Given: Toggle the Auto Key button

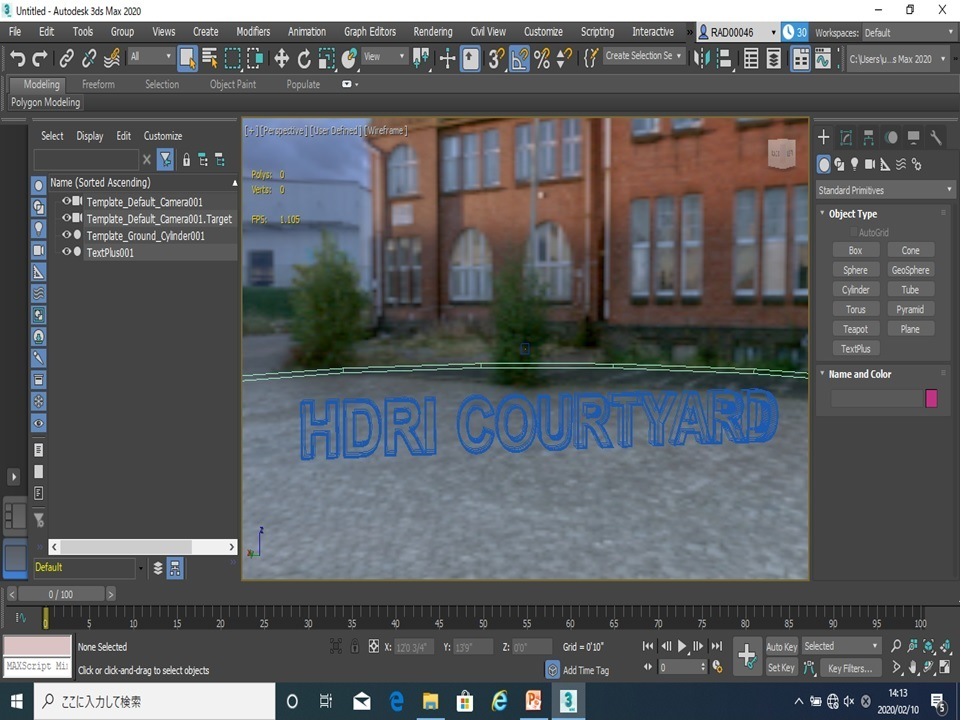Looking at the screenshot, I should (x=781, y=646).
